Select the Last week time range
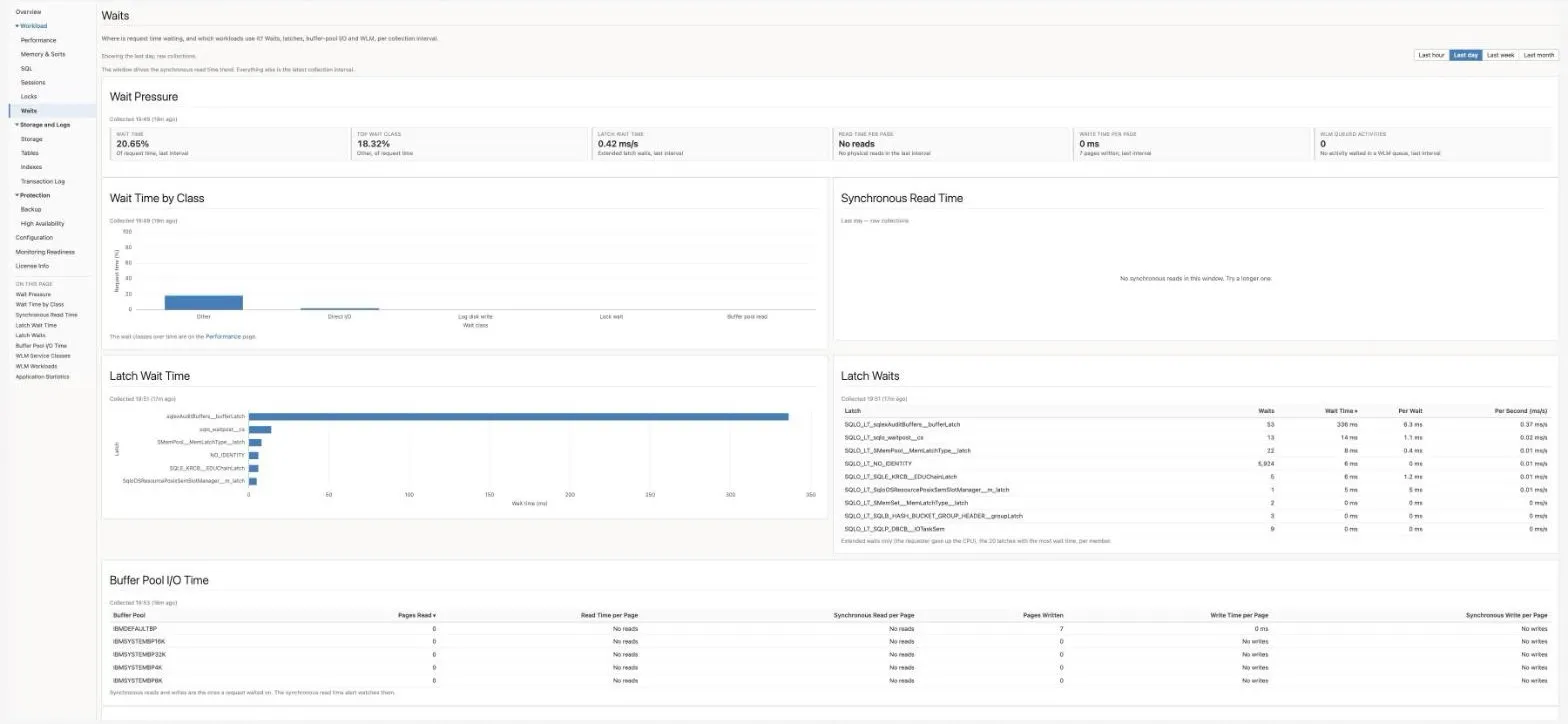Viewport: 1568px width, 724px height. pos(1500,55)
